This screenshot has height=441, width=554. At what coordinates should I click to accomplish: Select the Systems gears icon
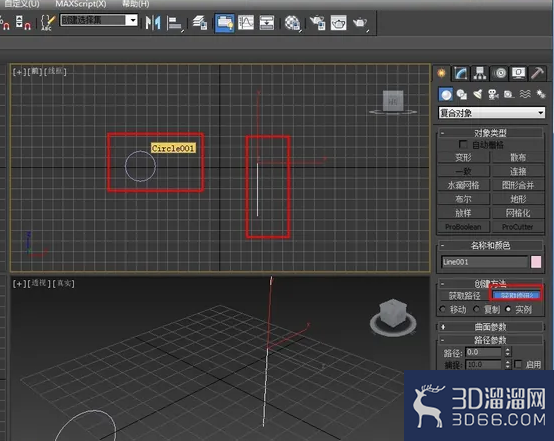coord(541,94)
